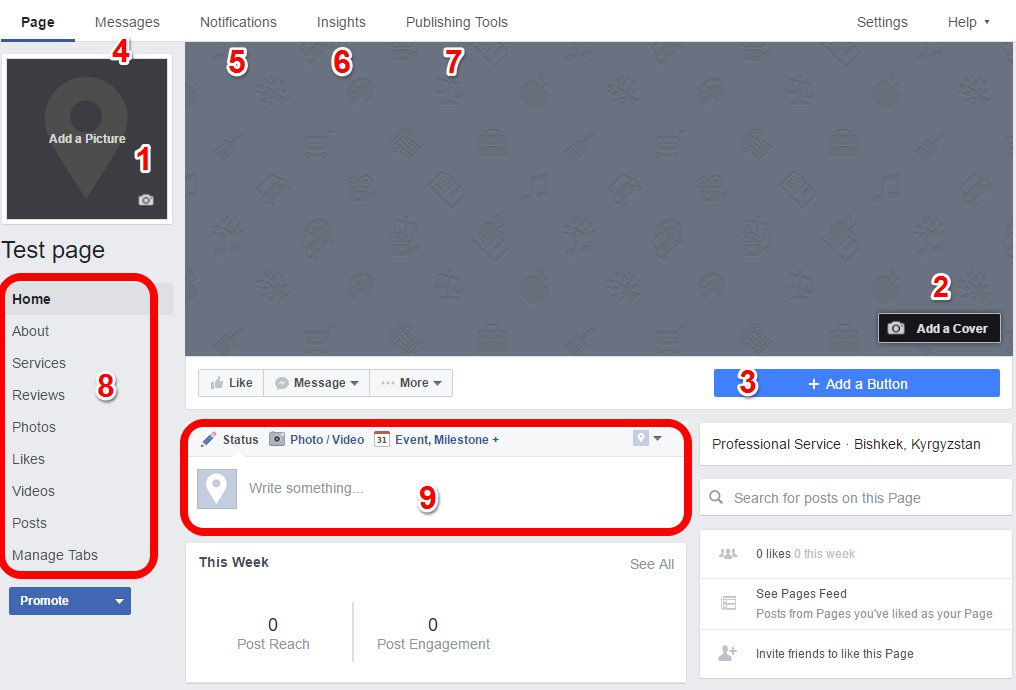
Task: Click the people icon next to 0 likes
Action: pyautogui.click(x=728, y=553)
